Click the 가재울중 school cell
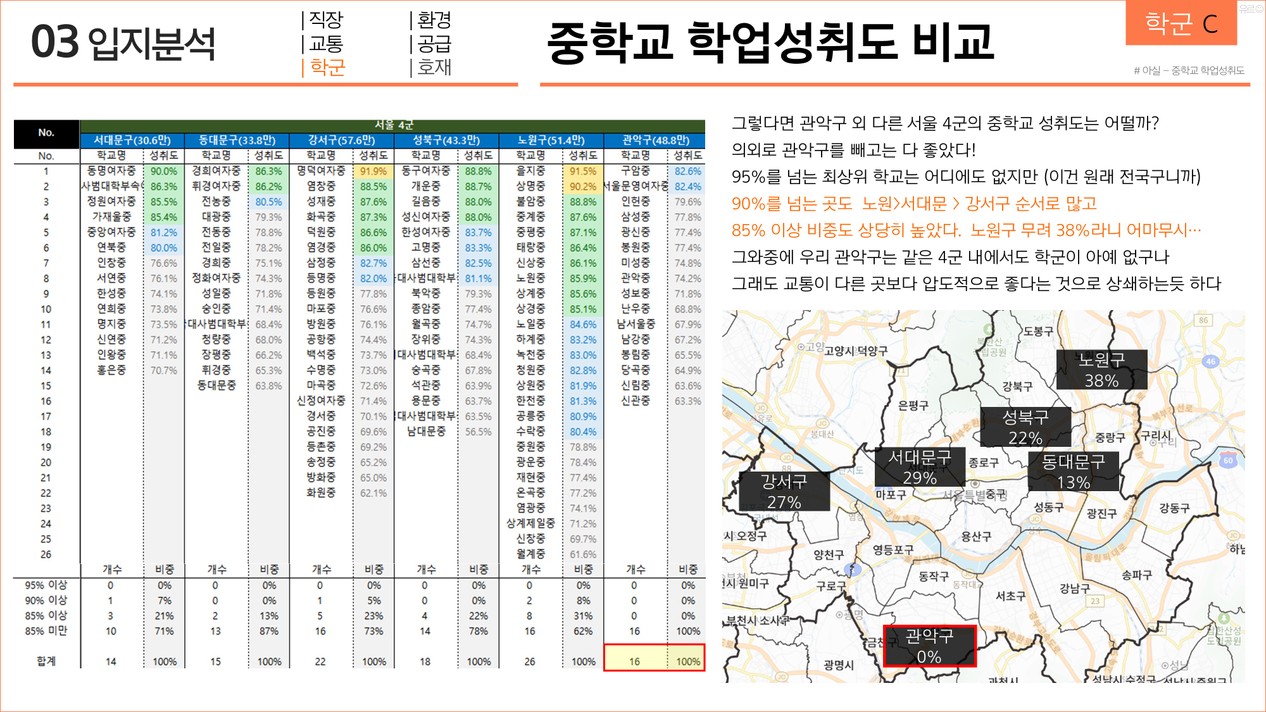 tap(111, 217)
